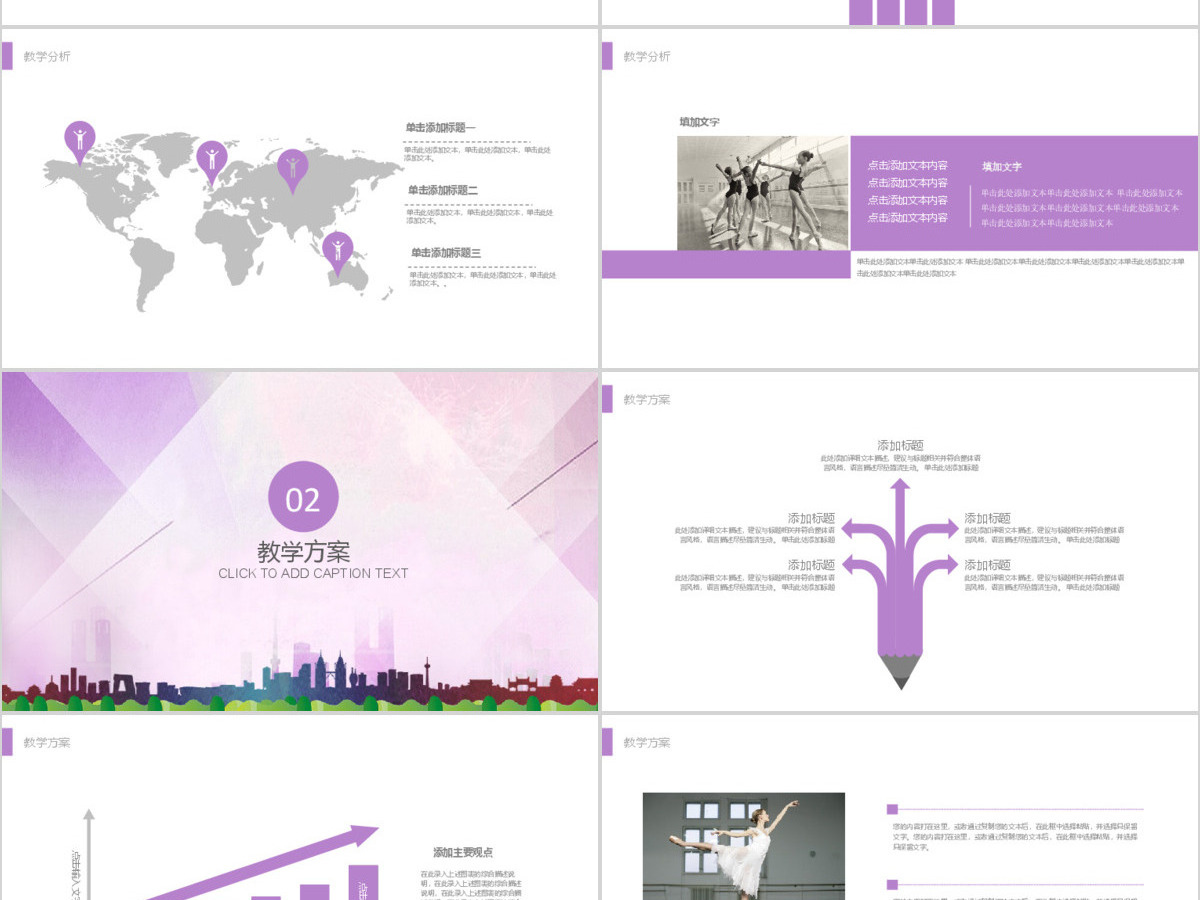Select the heading 单击添加标题一
The width and height of the screenshot is (1200, 900).
pyautogui.click(x=440, y=128)
